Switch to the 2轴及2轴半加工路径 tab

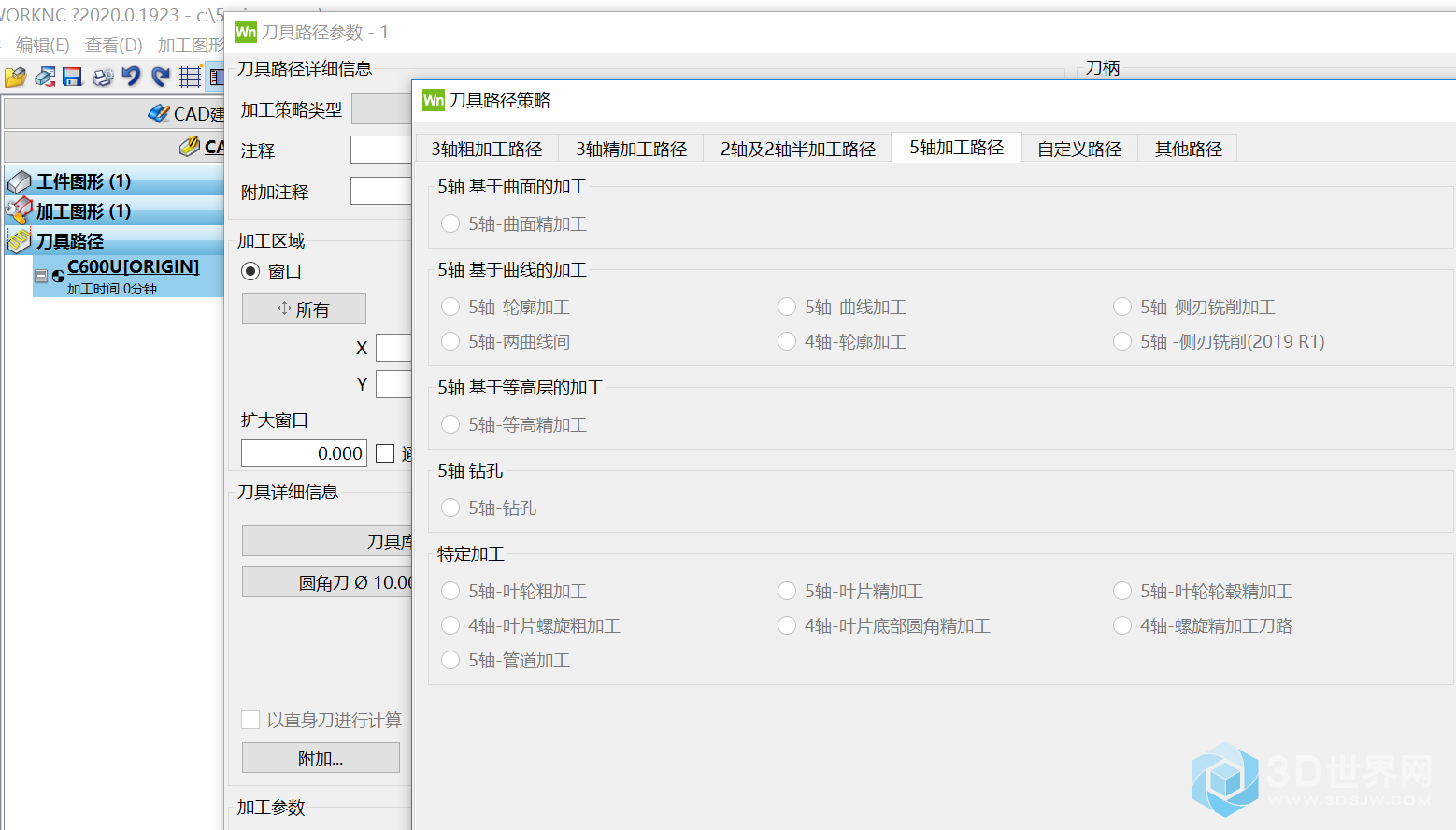(x=798, y=149)
